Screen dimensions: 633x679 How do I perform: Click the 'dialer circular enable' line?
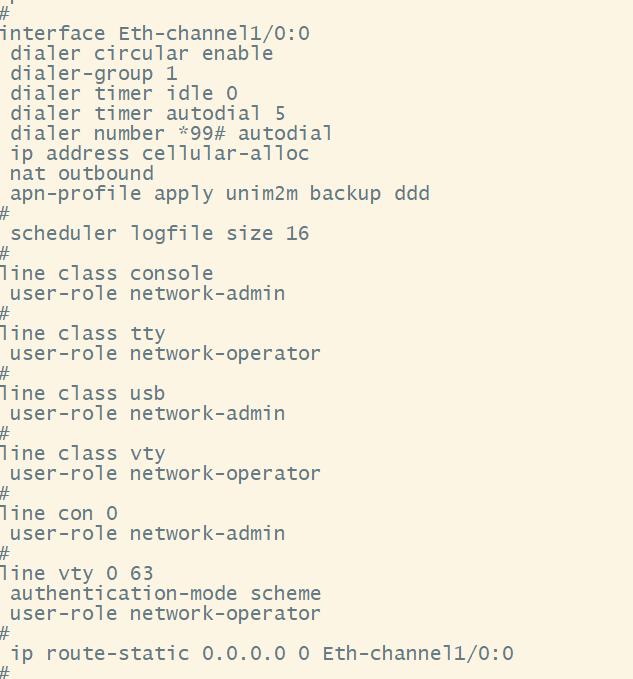coord(141,54)
